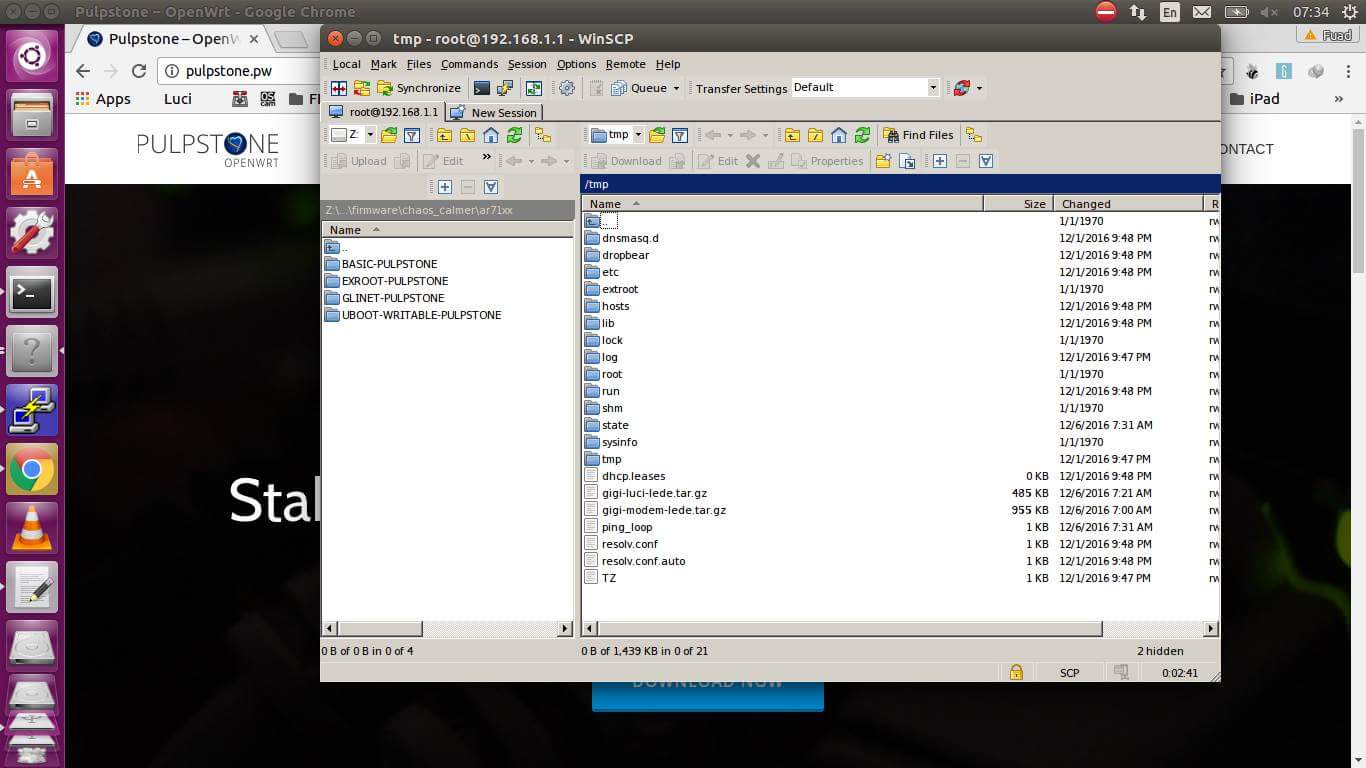Go to remote home directory icon

[838, 135]
